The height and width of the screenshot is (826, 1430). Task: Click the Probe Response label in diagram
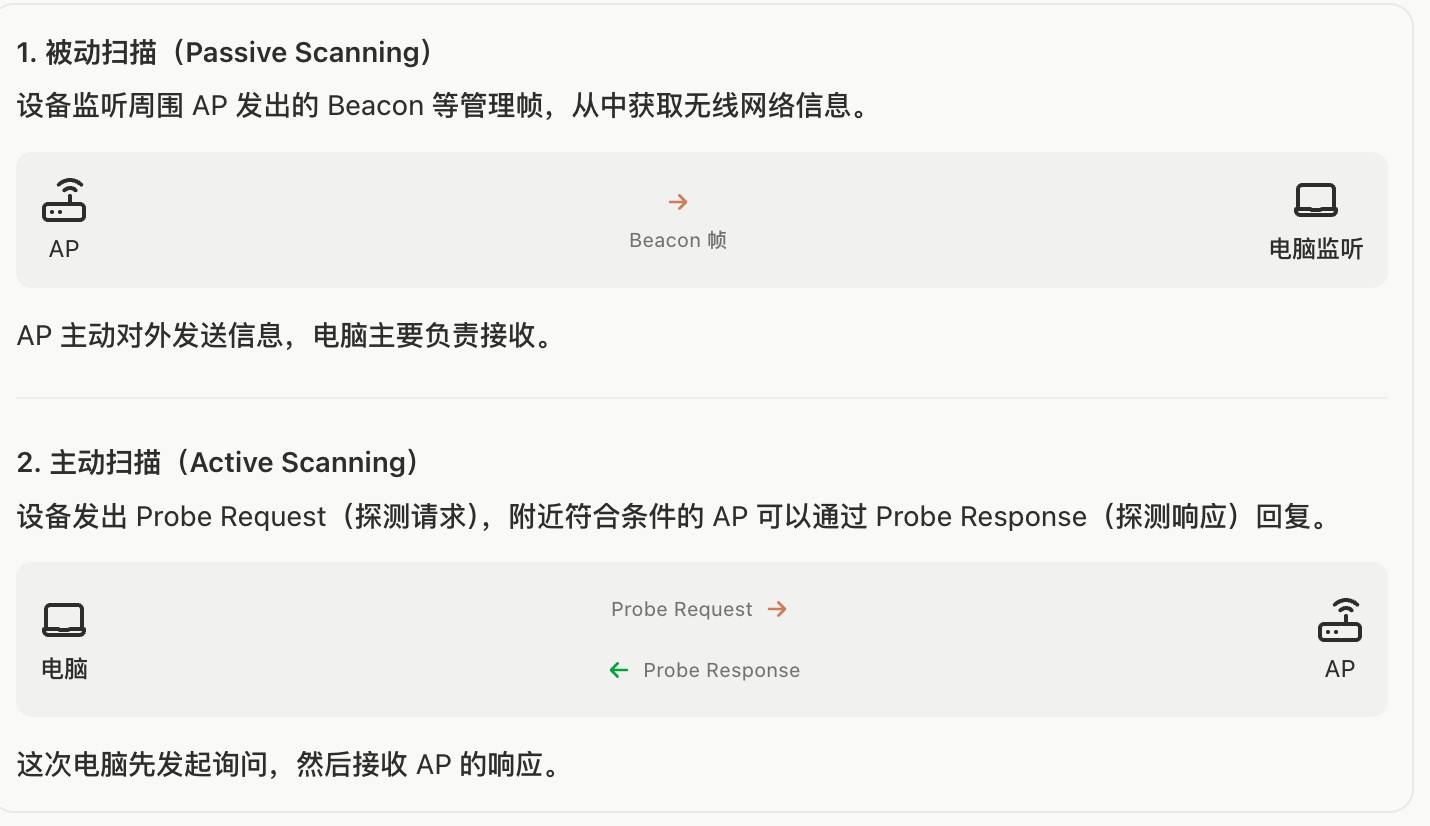(x=722, y=670)
